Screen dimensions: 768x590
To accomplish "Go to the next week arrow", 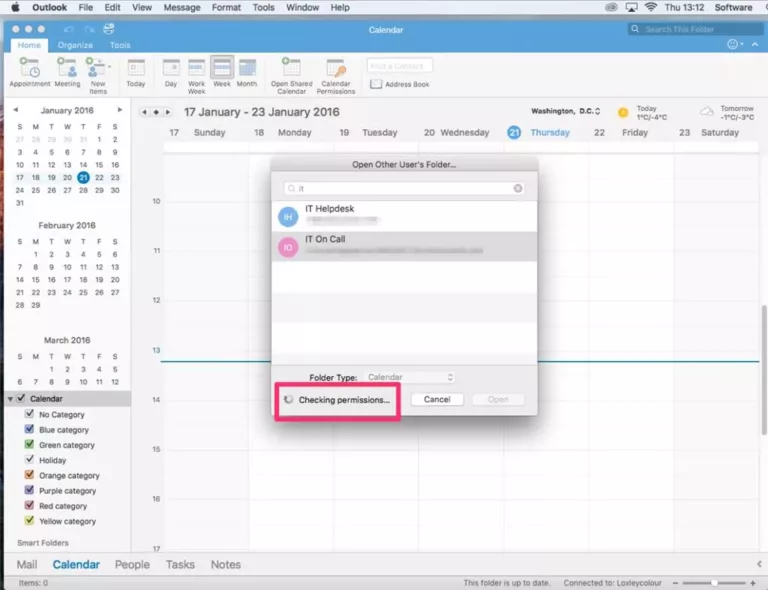I will [x=168, y=112].
